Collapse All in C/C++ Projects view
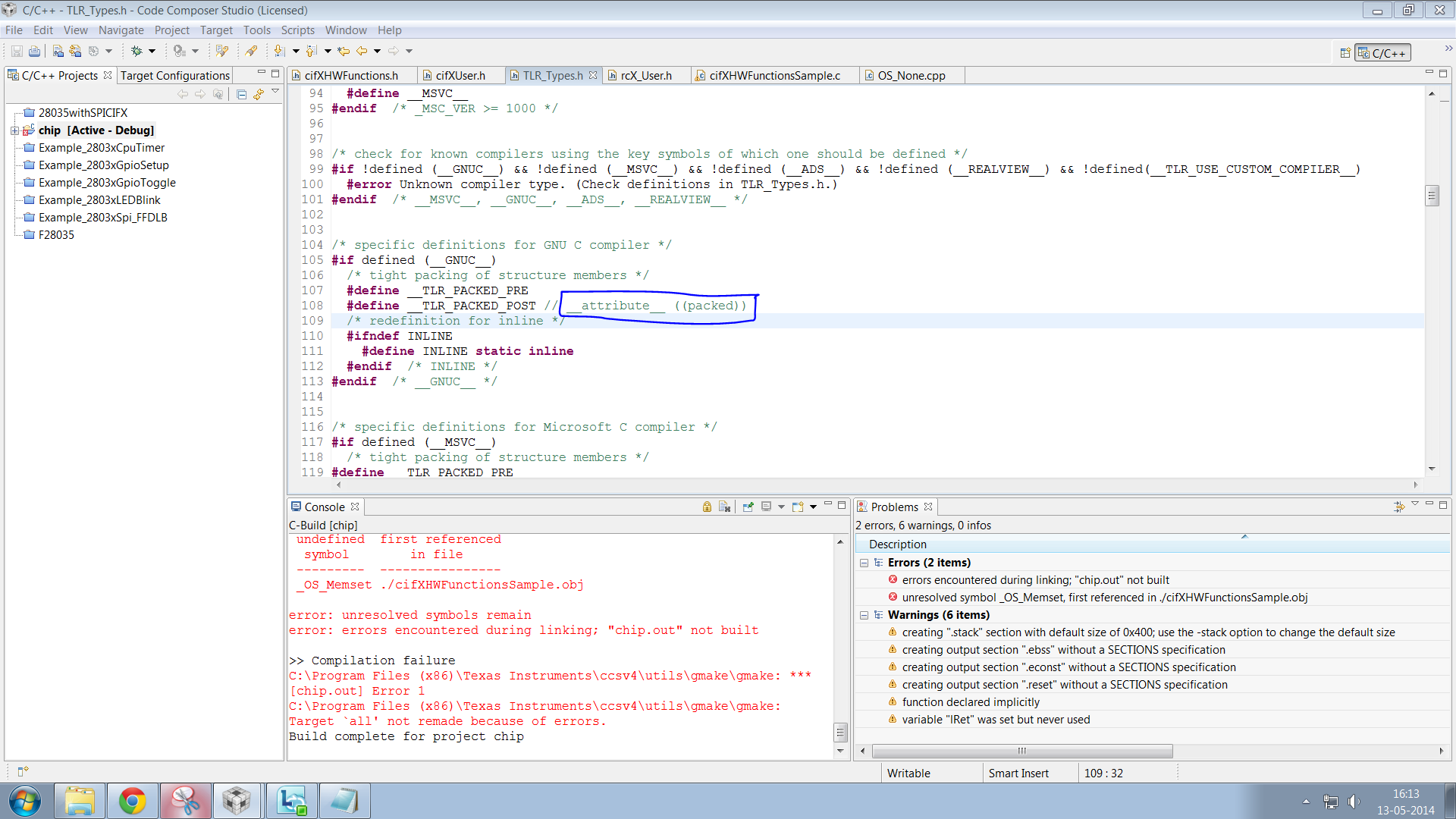 (241, 94)
